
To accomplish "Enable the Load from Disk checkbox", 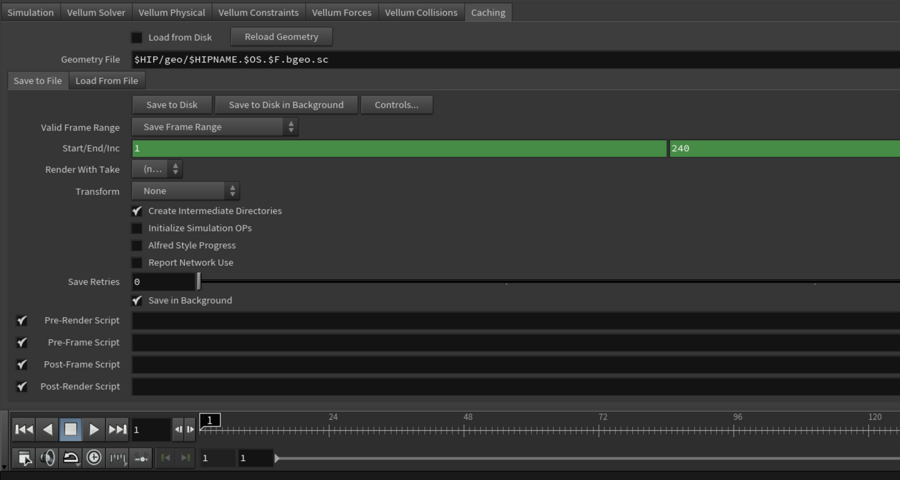I will [x=137, y=37].
